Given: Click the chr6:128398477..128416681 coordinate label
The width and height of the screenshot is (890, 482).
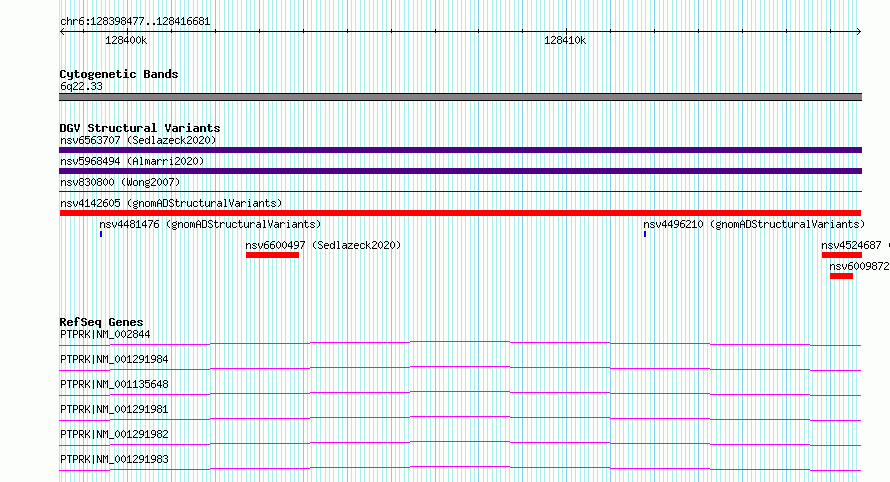Looking at the screenshot, I should point(135,22).
